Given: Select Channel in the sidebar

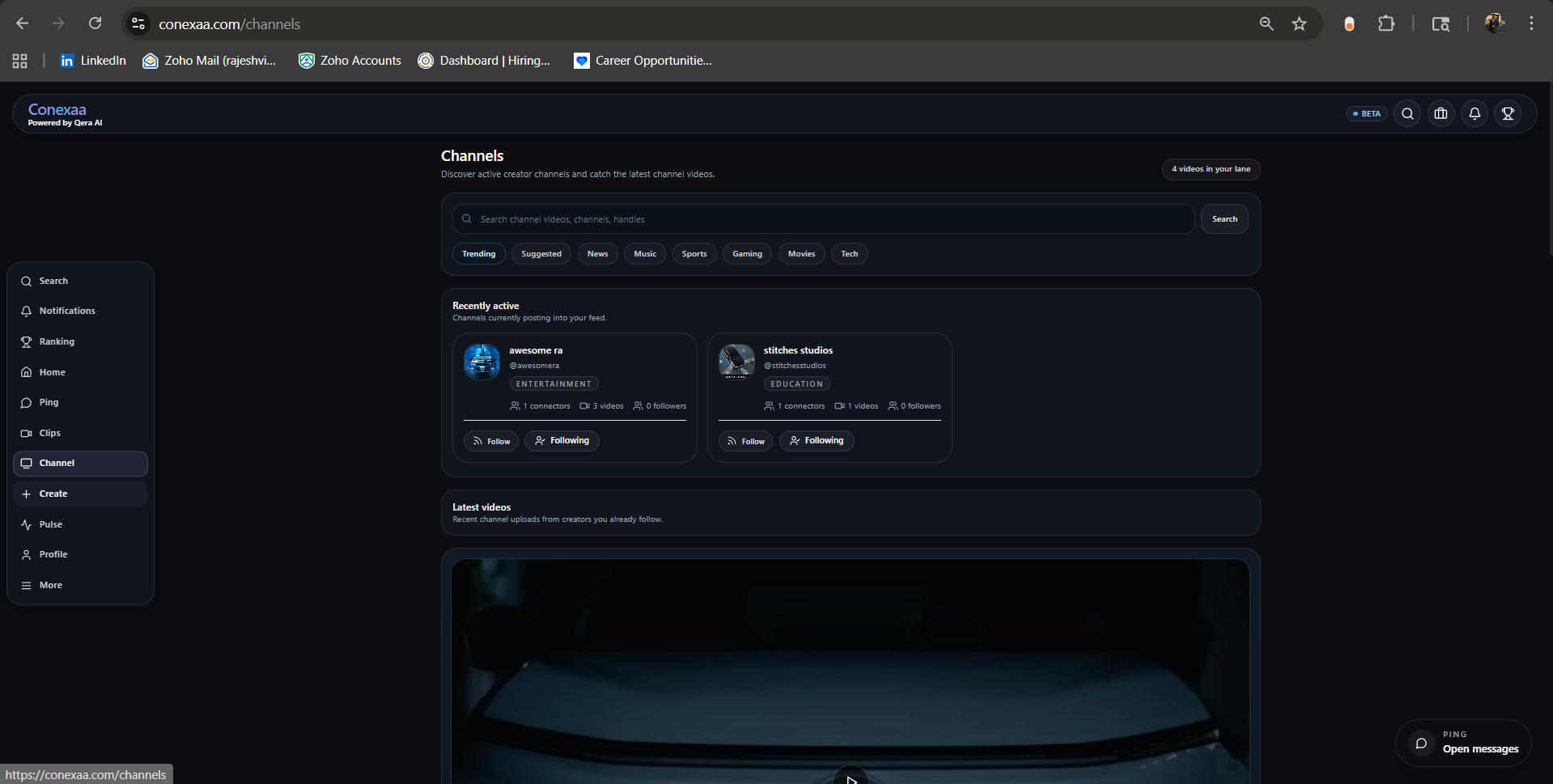Looking at the screenshot, I should pos(80,464).
